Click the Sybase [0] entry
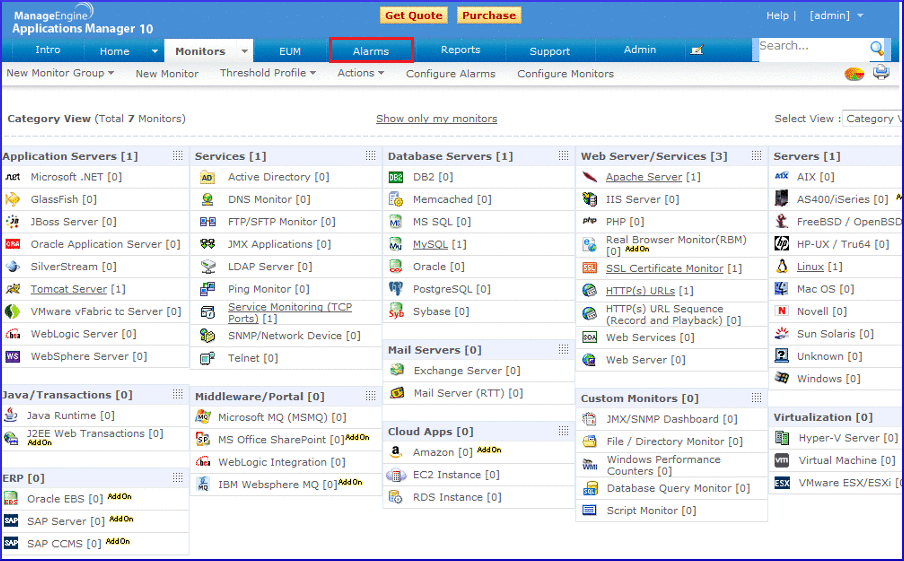The image size is (904, 561). (x=440, y=311)
